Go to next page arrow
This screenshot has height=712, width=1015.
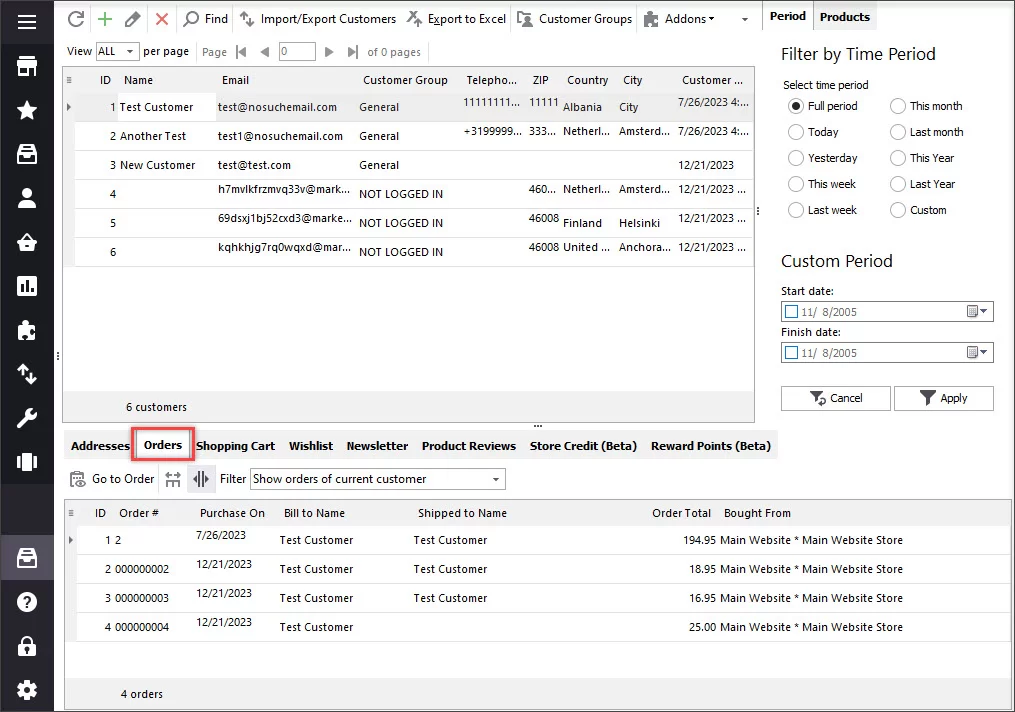tap(329, 52)
